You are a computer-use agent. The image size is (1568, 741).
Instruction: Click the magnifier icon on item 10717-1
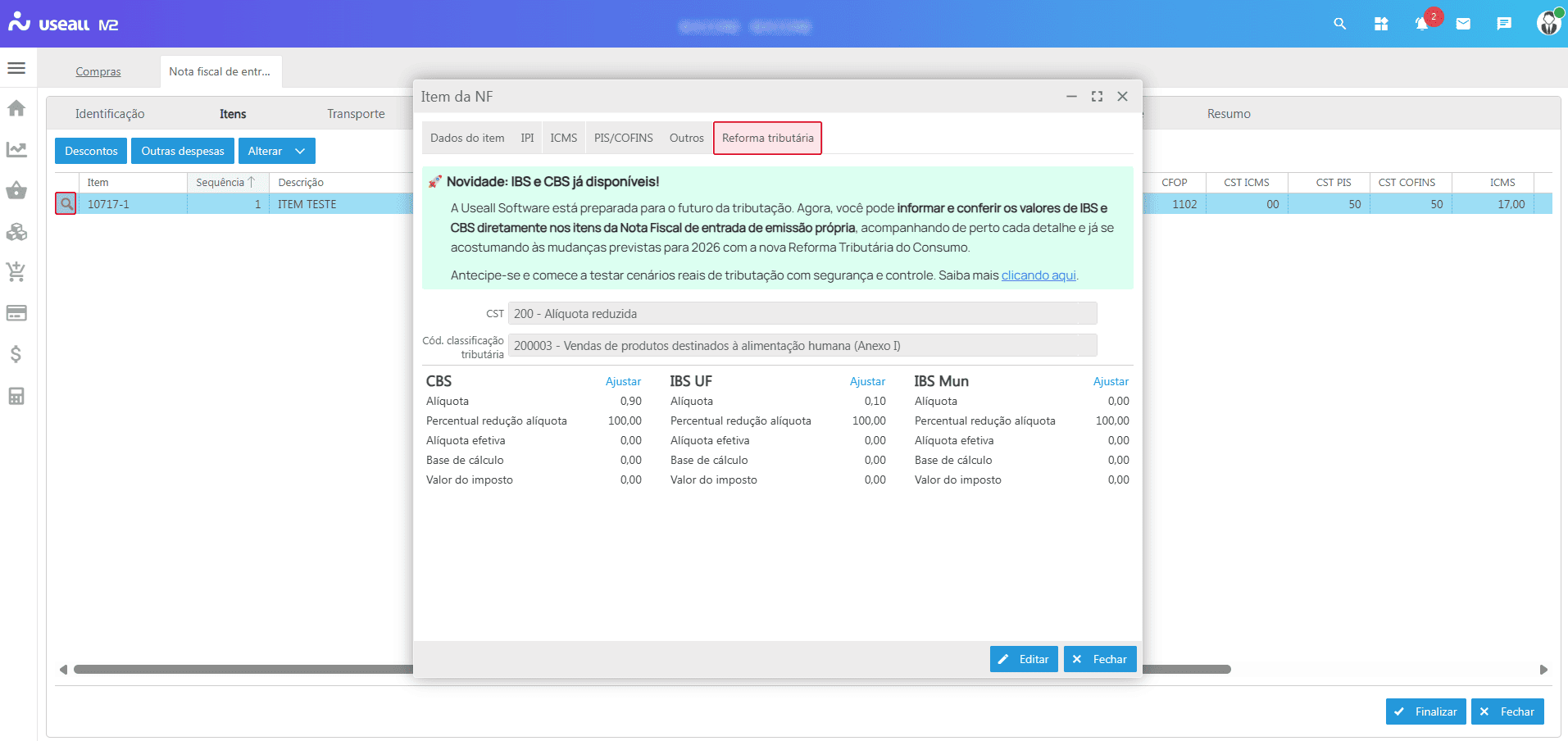[x=66, y=203]
